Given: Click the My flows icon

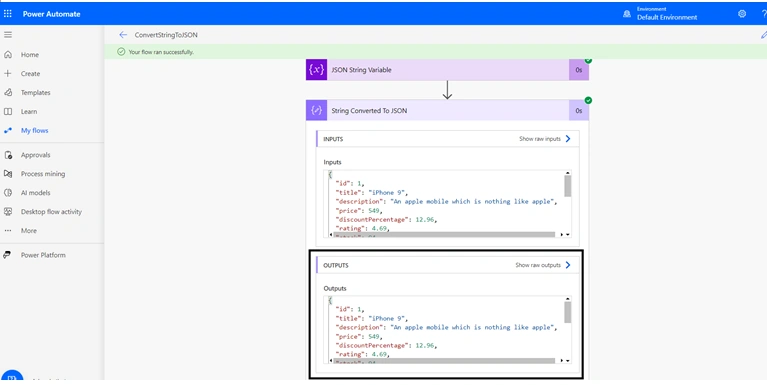Looking at the screenshot, I should click(8, 130).
